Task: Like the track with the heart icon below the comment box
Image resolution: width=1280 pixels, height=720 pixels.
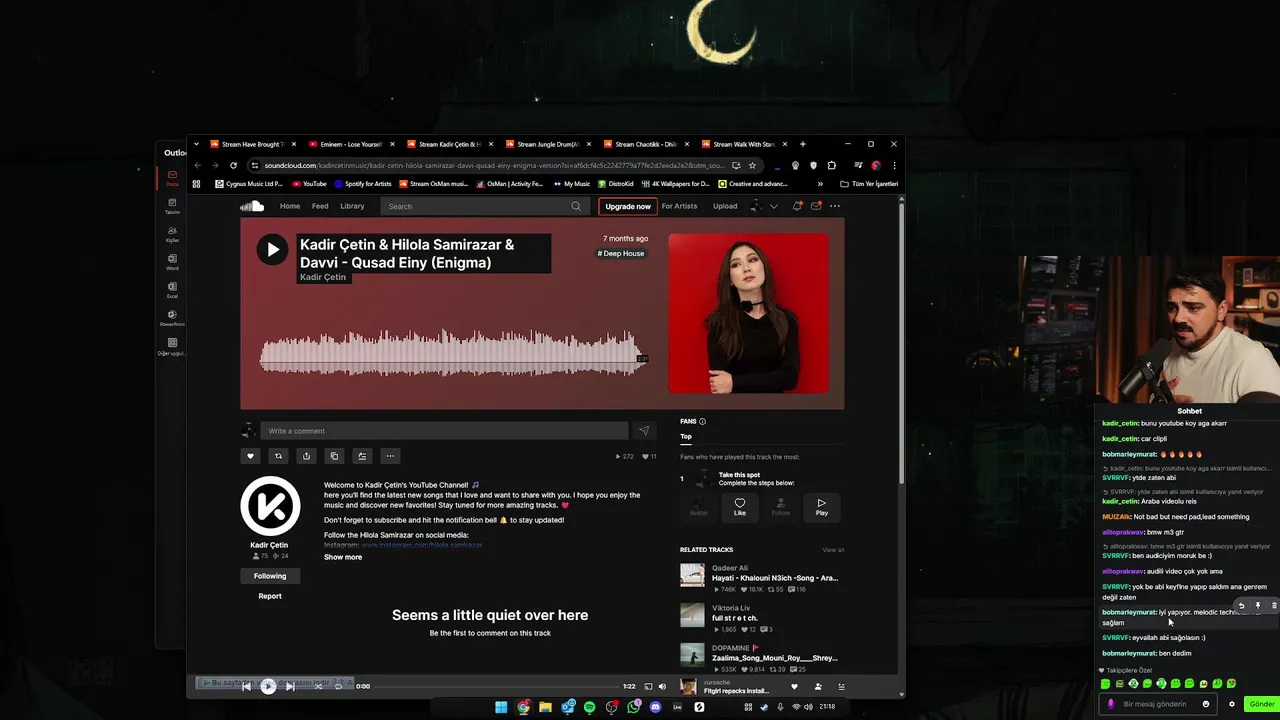Action: coord(251,456)
